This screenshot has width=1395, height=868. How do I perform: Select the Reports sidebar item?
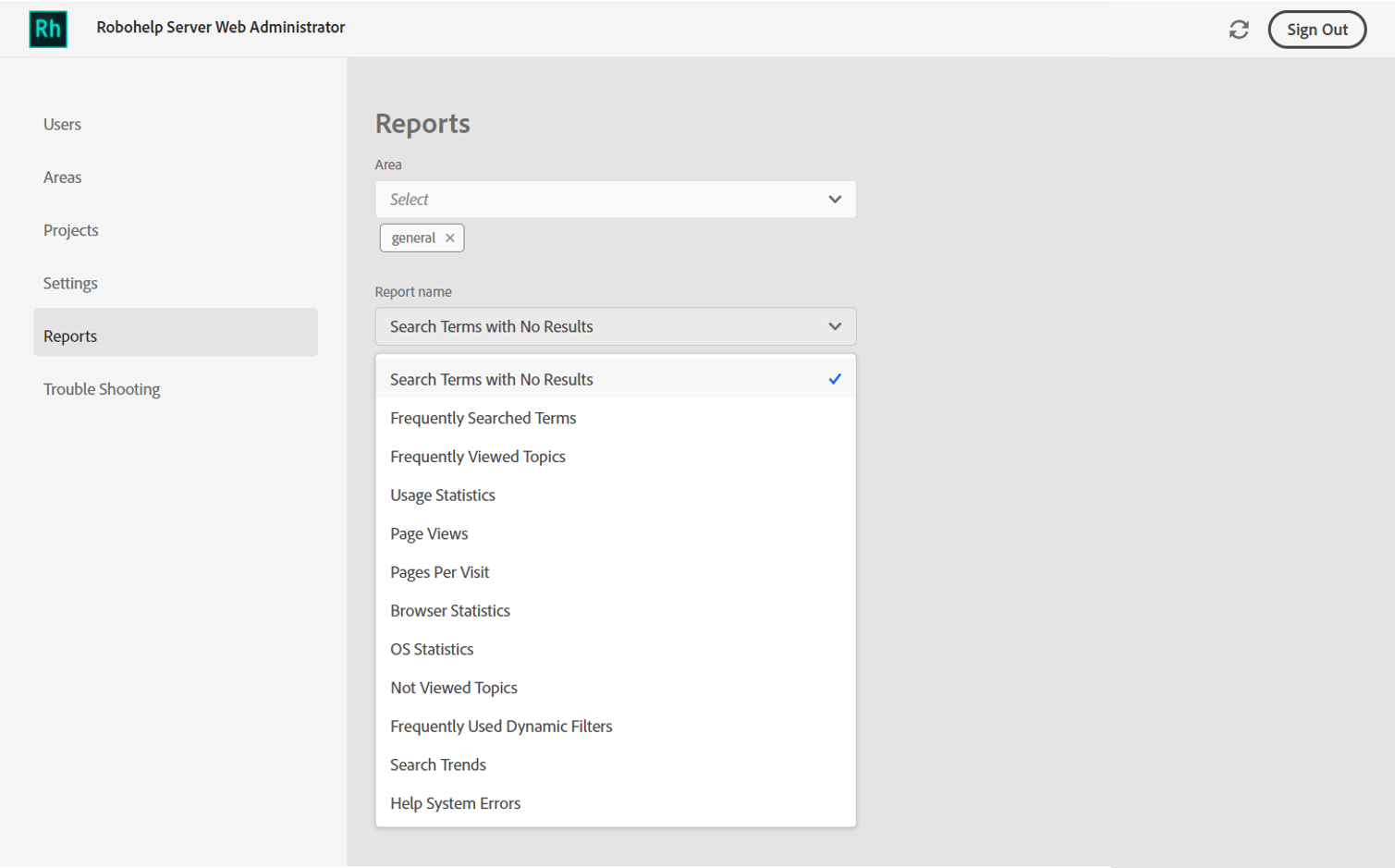point(69,335)
